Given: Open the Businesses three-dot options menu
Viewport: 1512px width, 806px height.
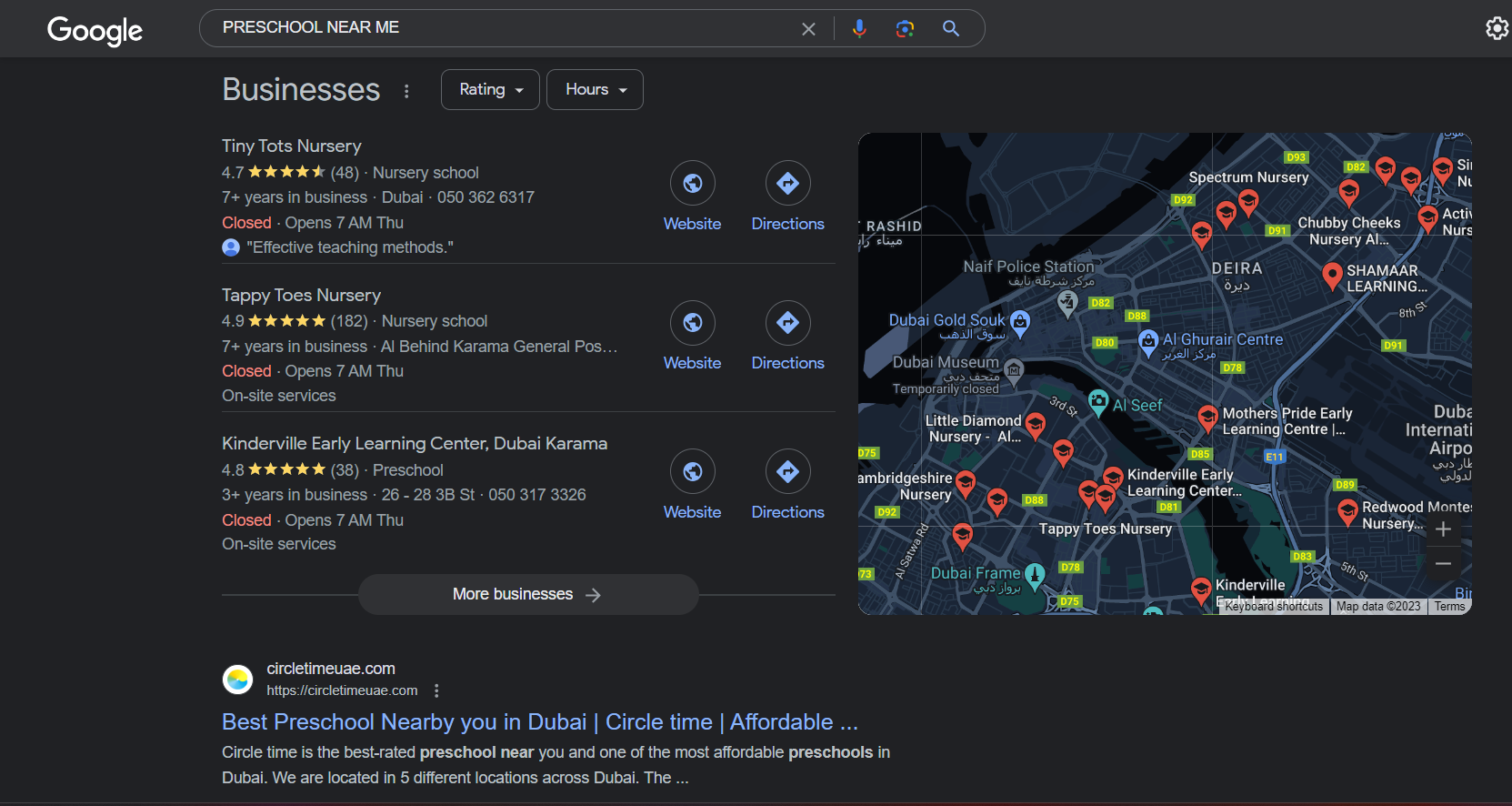Looking at the screenshot, I should pyautogui.click(x=406, y=91).
